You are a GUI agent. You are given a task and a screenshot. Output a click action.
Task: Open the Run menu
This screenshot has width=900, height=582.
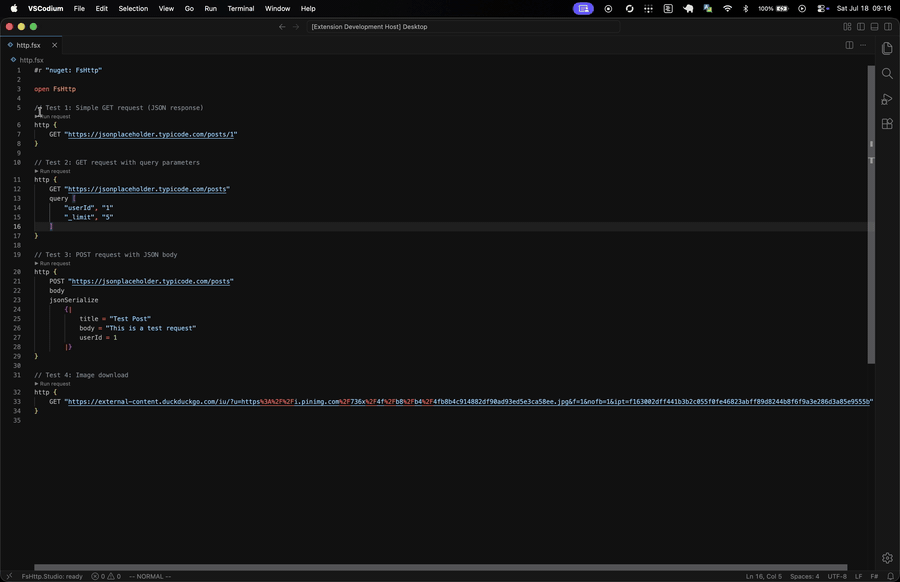pos(211,9)
